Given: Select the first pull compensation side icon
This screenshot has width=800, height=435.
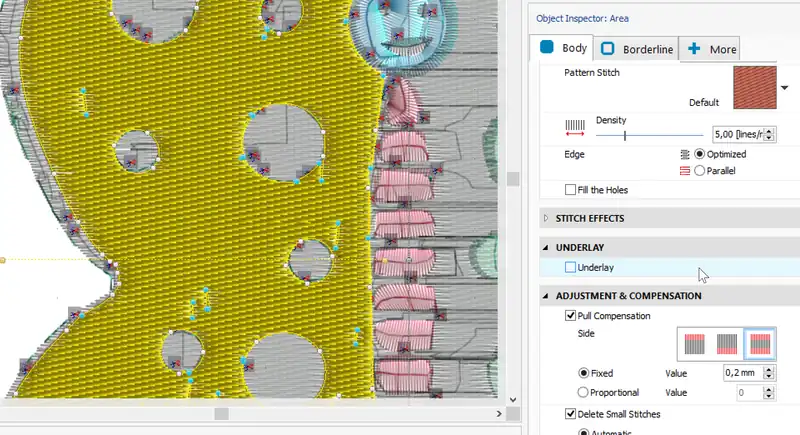Looking at the screenshot, I should point(695,344).
